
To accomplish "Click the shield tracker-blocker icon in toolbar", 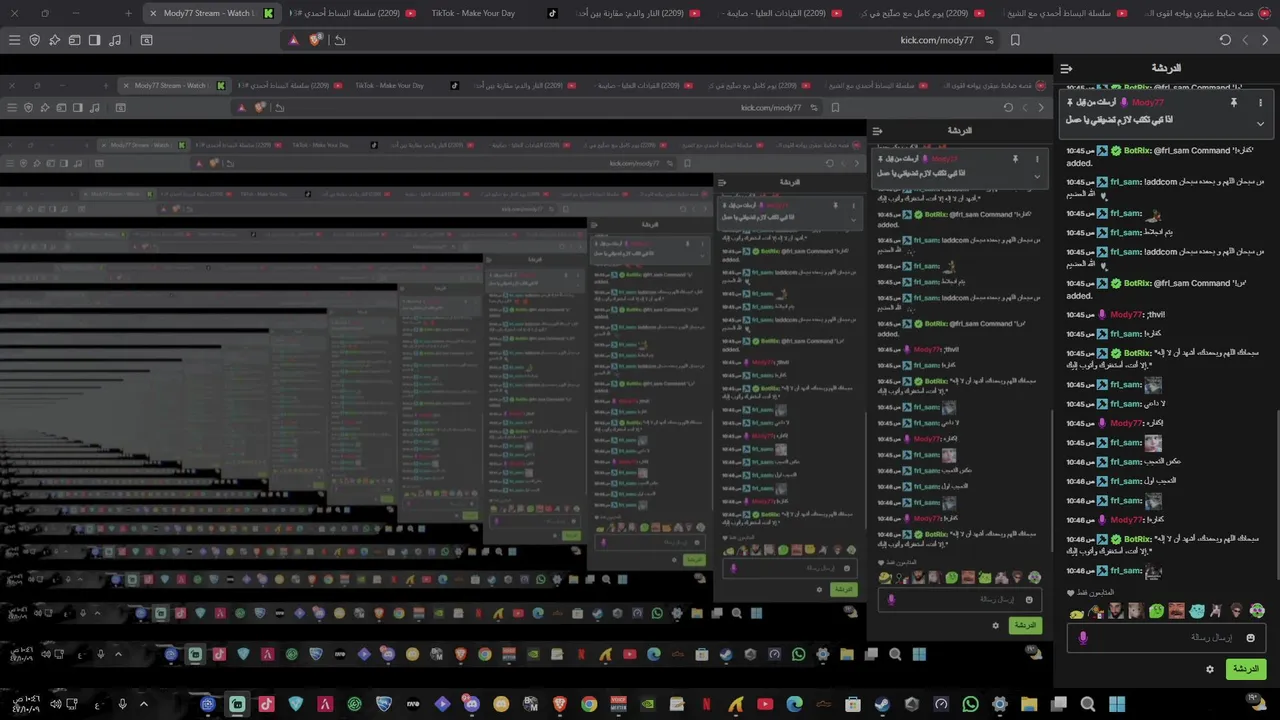I will 35,40.
